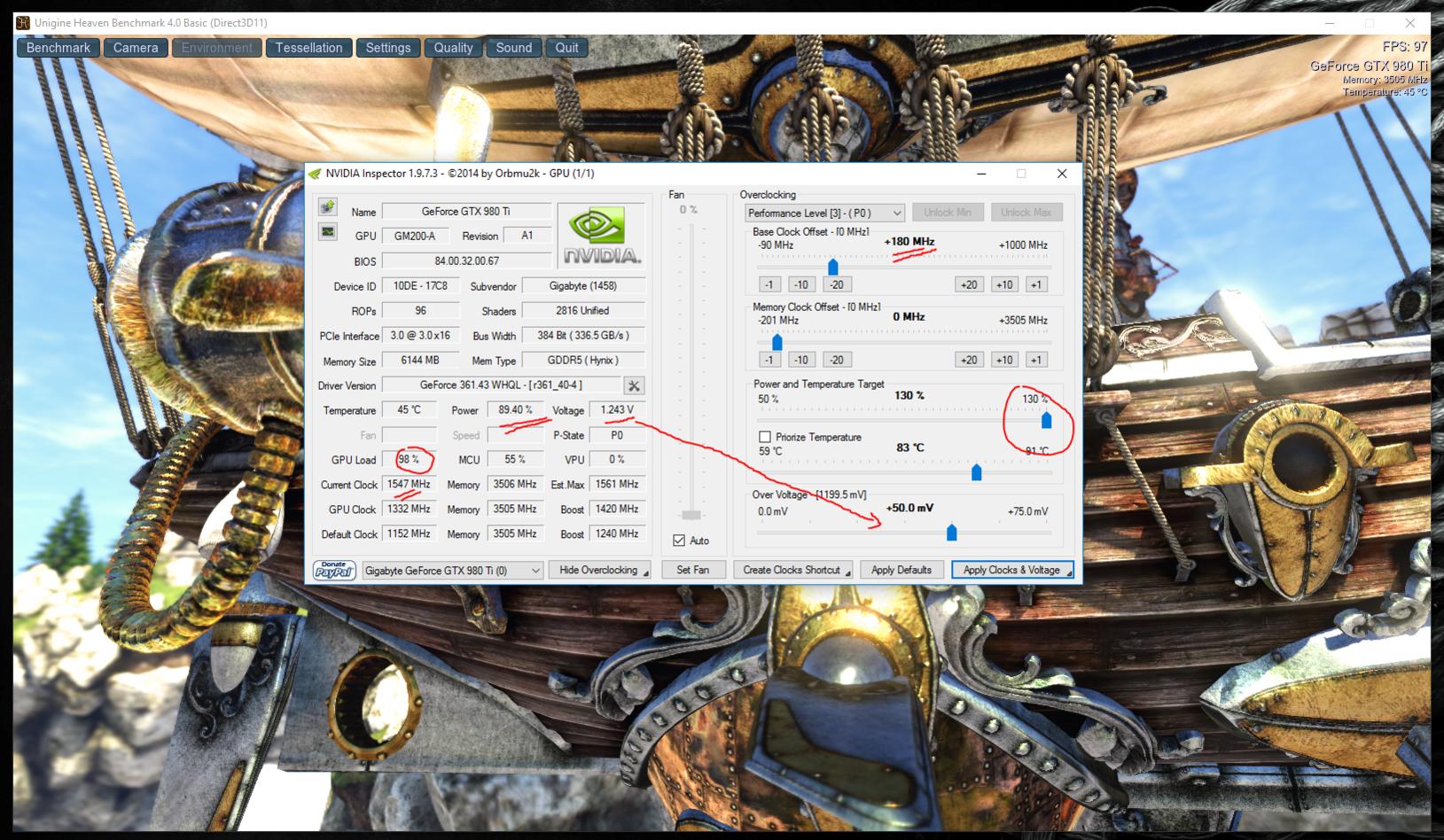
Task: Click the Est.Max value 1561 MHz
Action: click(x=617, y=485)
